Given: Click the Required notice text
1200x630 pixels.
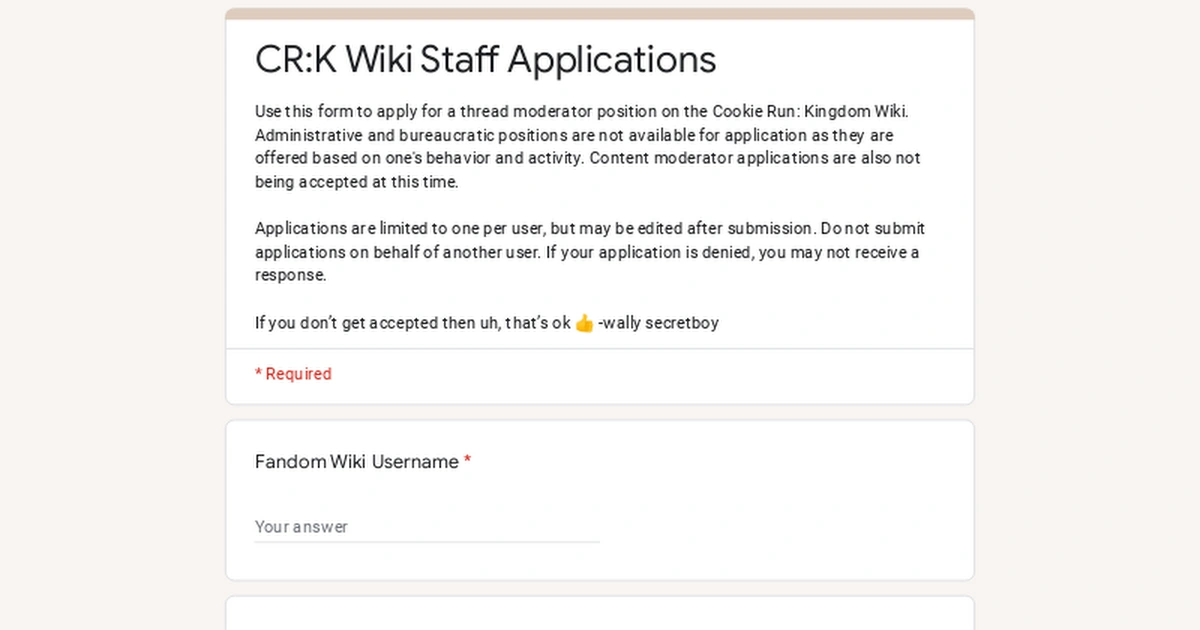Looking at the screenshot, I should point(293,374).
